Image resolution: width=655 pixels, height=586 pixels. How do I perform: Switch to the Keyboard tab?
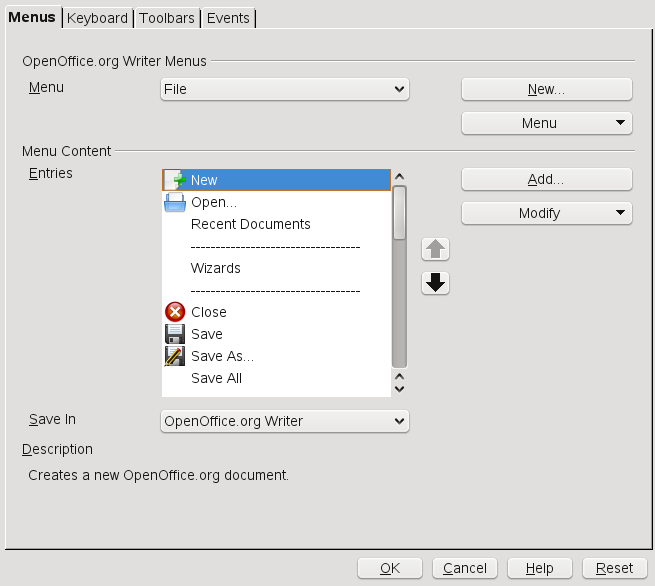click(97, 18)
